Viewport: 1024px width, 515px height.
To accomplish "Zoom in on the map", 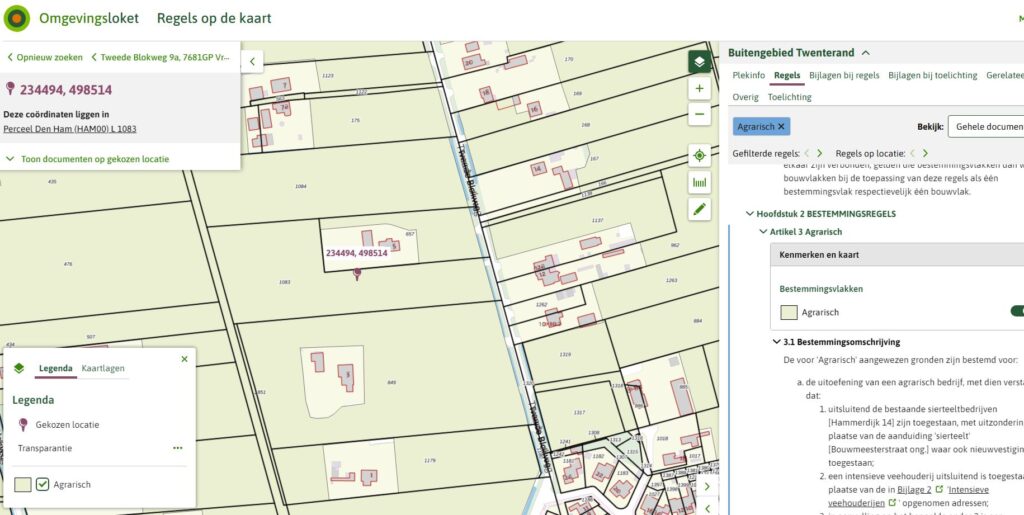I will pyautogui.click(x=699, y=88).
